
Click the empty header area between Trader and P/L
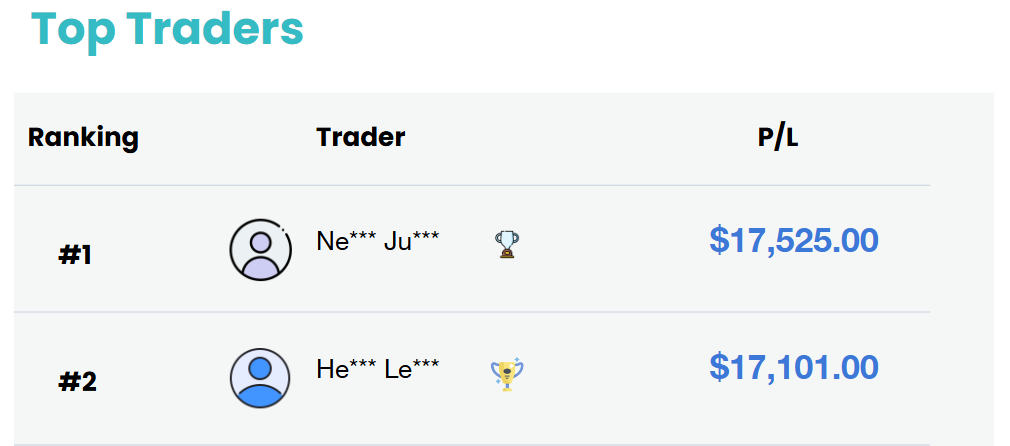580,137
